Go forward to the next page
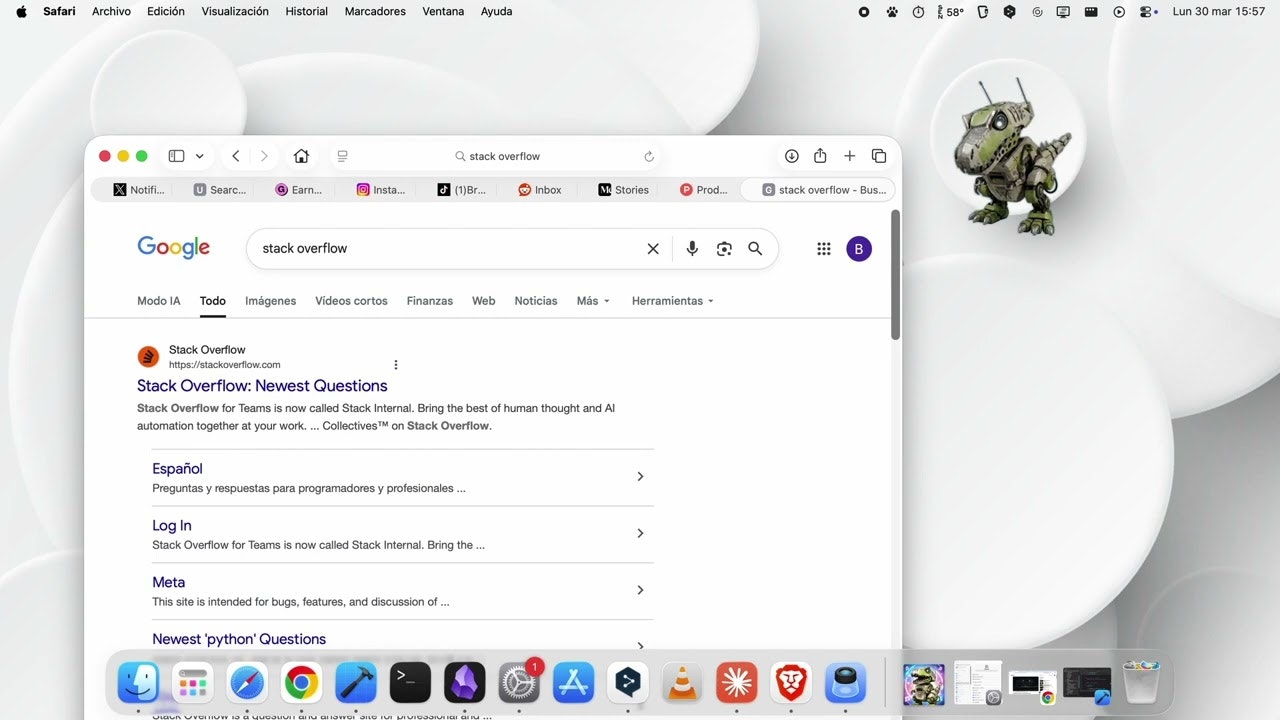Viewport: 1280px width, 720px height. click(x=264, y=156)
